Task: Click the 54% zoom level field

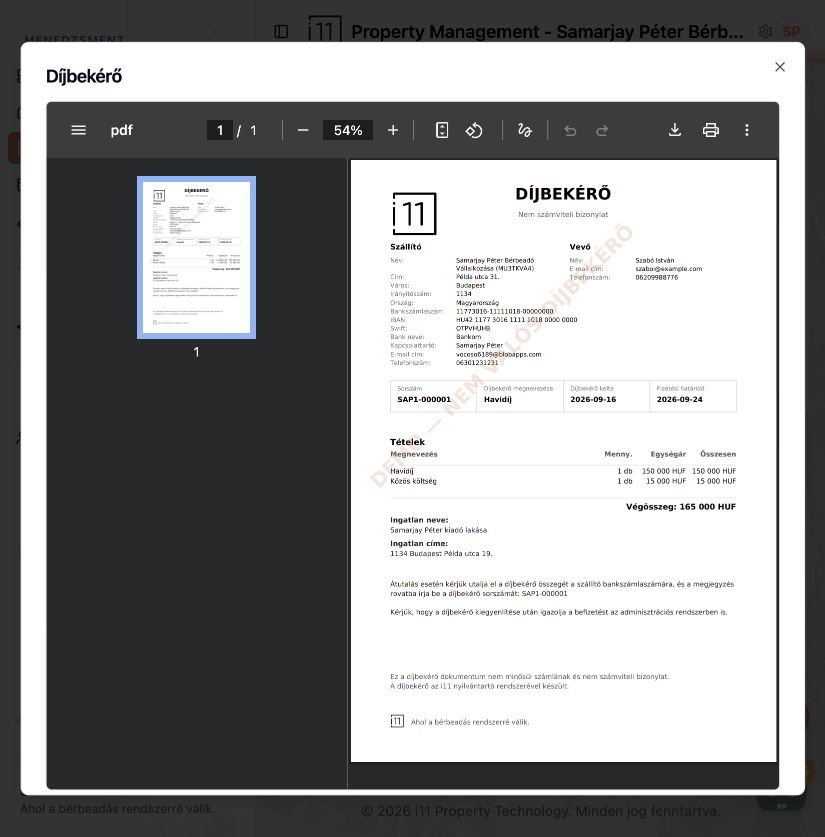Action: 348,130
